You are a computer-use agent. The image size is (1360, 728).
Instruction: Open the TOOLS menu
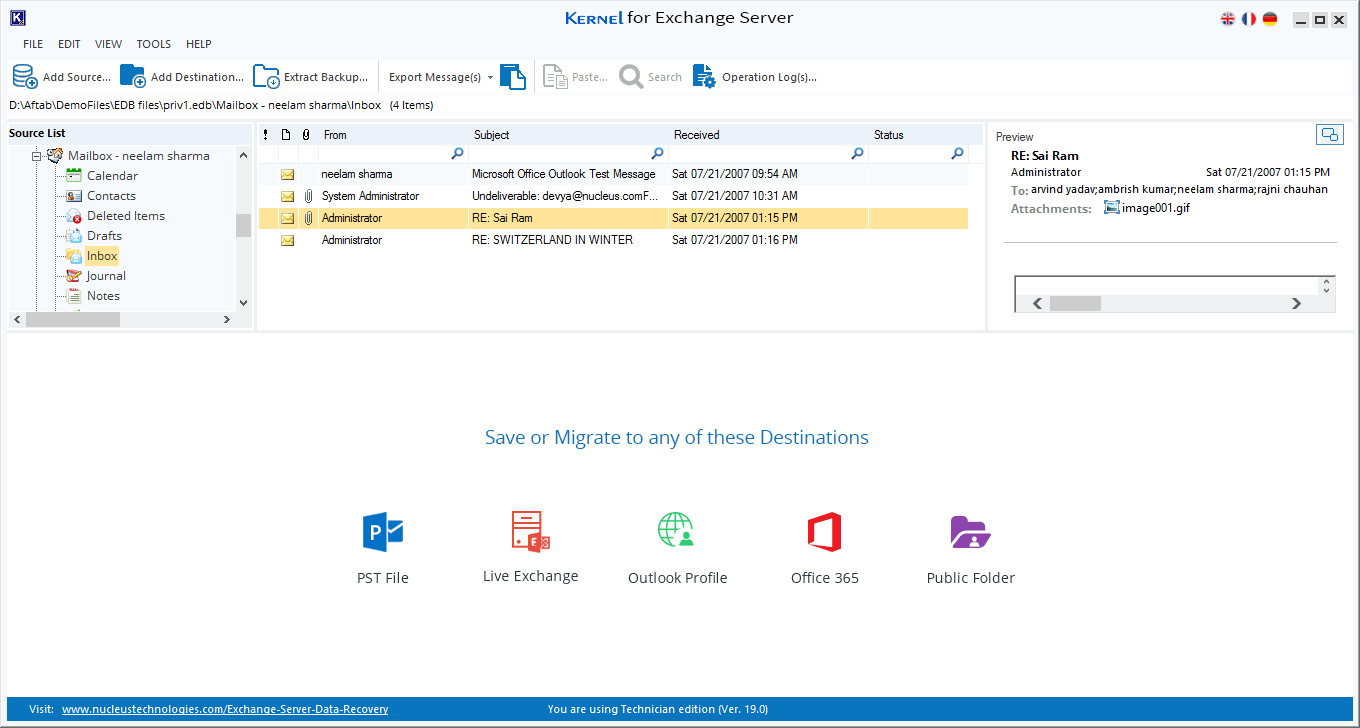pos(154,44)
